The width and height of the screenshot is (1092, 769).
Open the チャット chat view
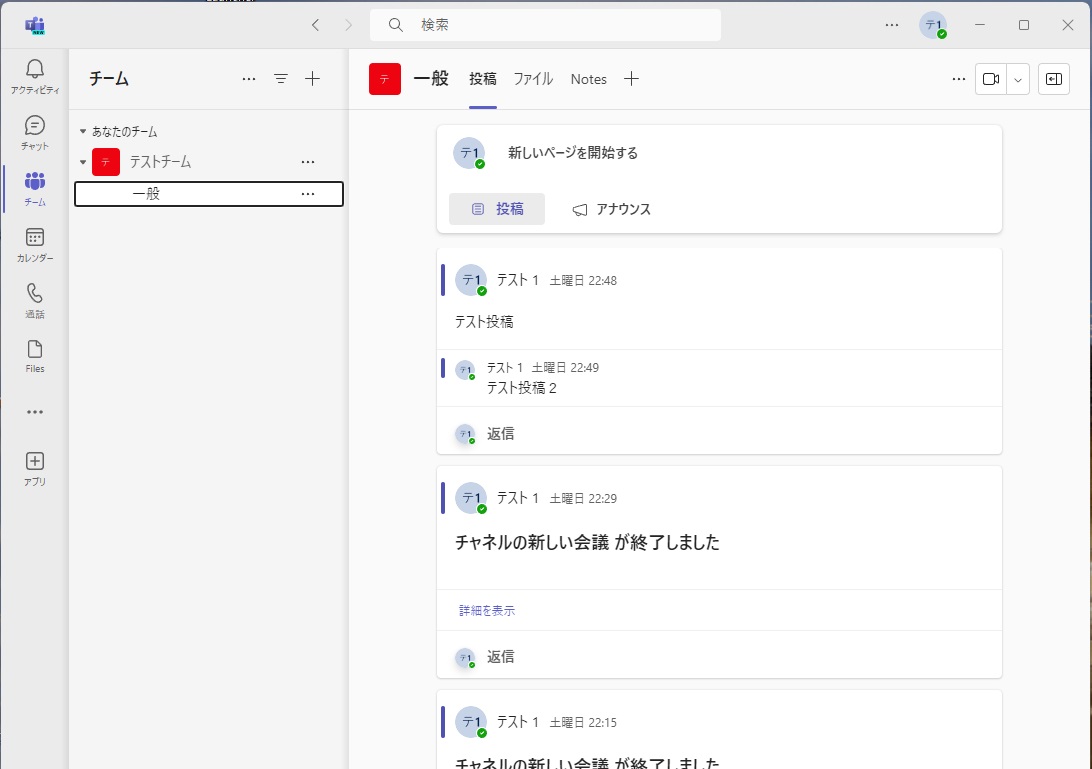click(35, 133)
